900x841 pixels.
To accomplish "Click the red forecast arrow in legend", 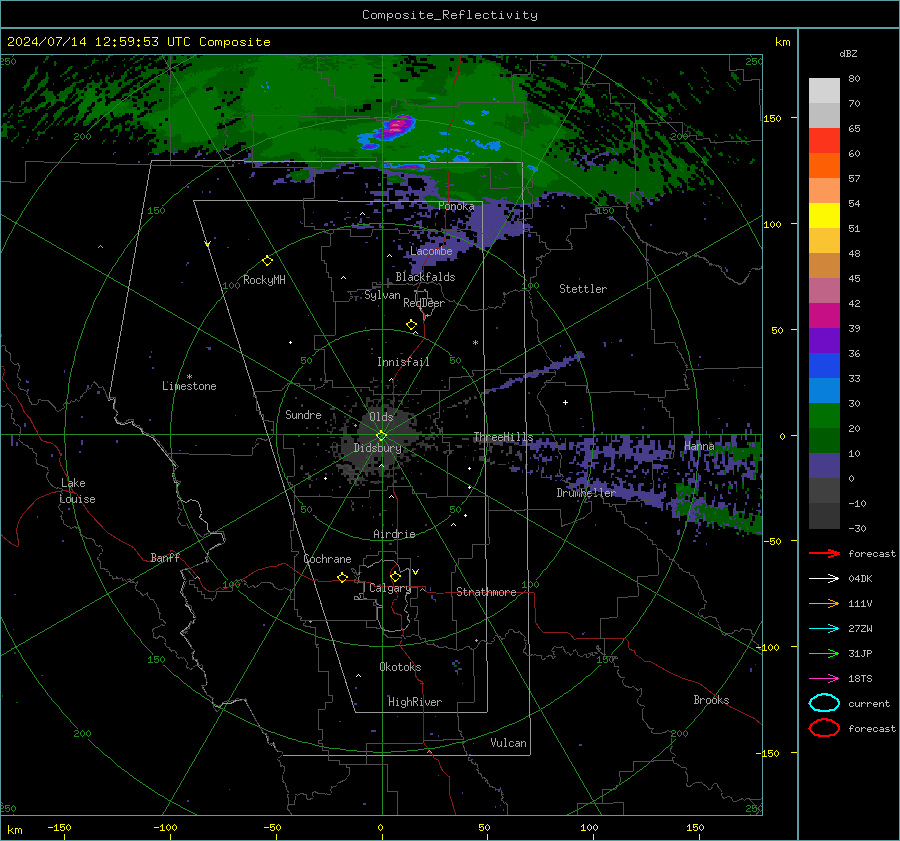I will click(824, 553).
